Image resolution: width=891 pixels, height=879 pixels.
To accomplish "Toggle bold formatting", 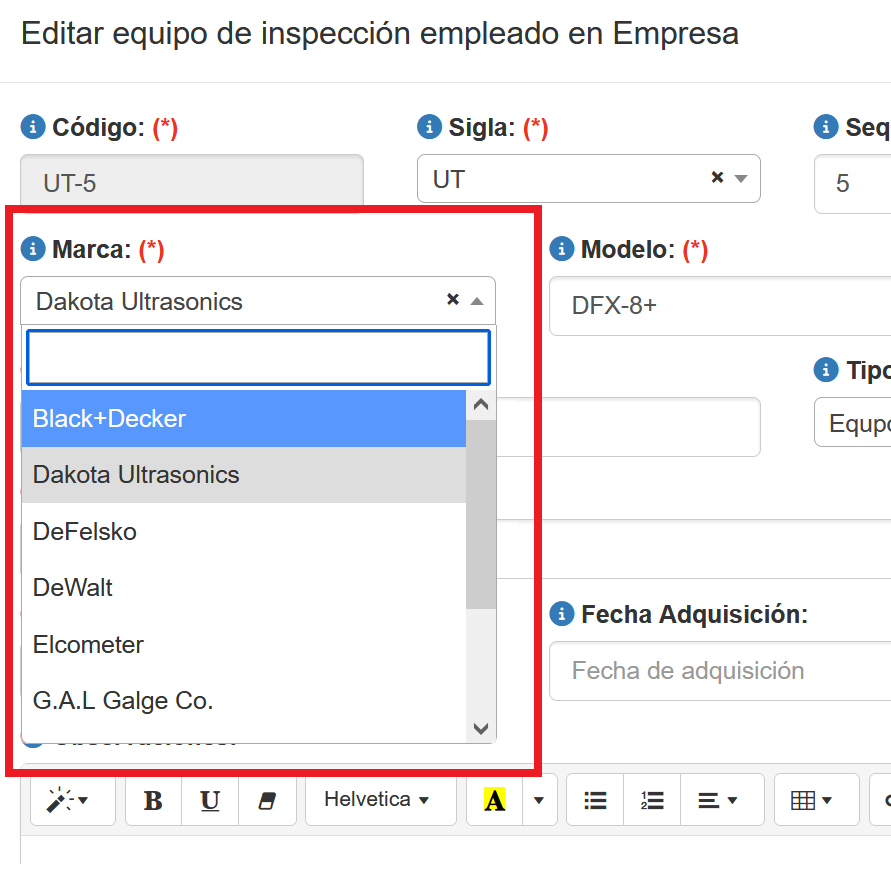I will click(x=153, y=800).
